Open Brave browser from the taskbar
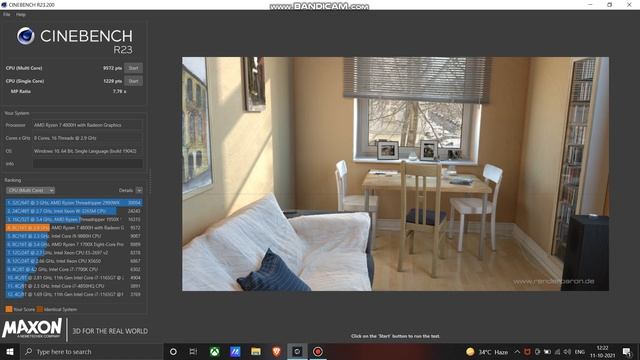640x360 pixels. pyautogui.click(x=276, y=351)
